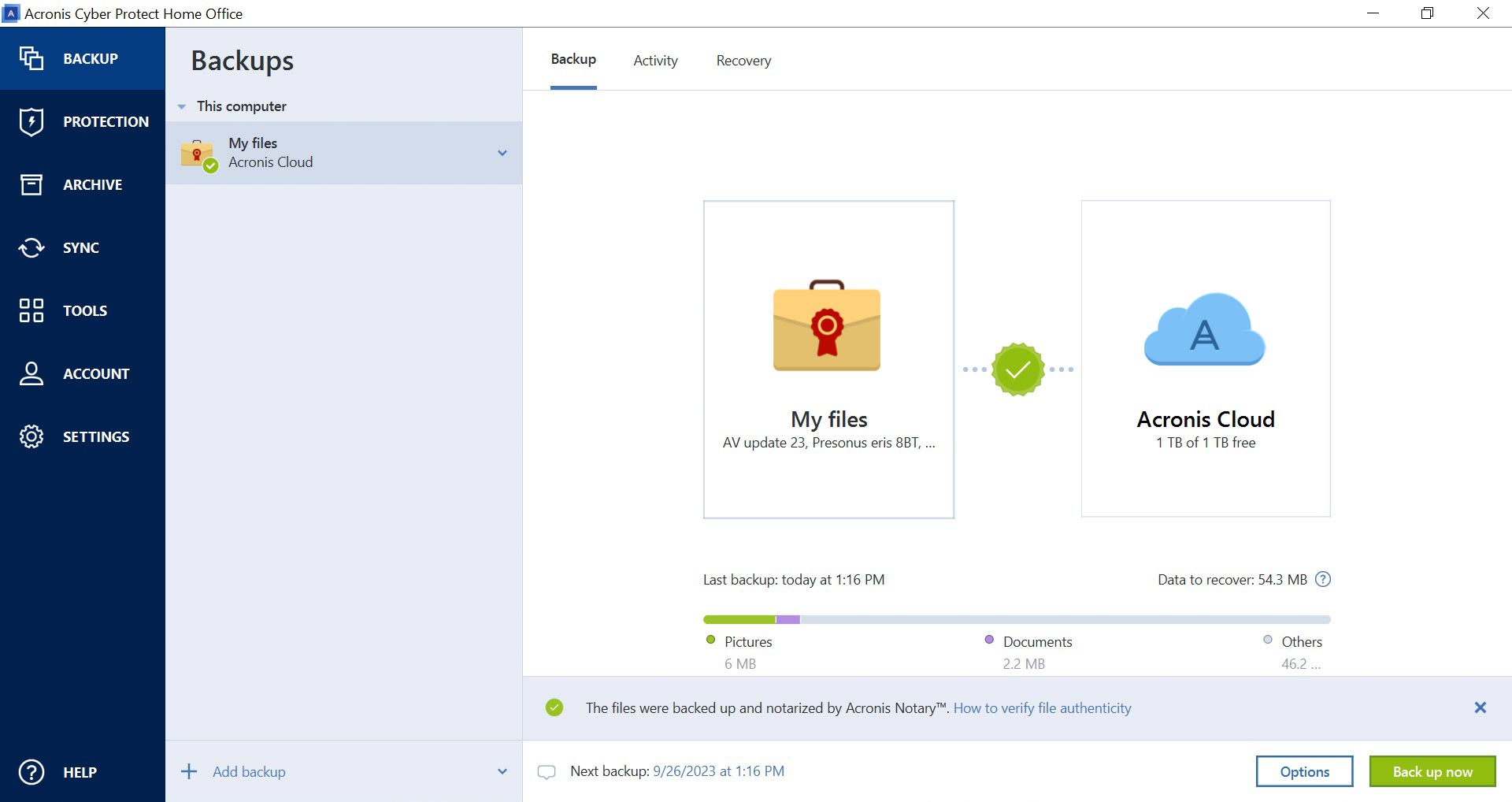
Task: Open the Tools grid icon
Action: (x=31, y=310)
